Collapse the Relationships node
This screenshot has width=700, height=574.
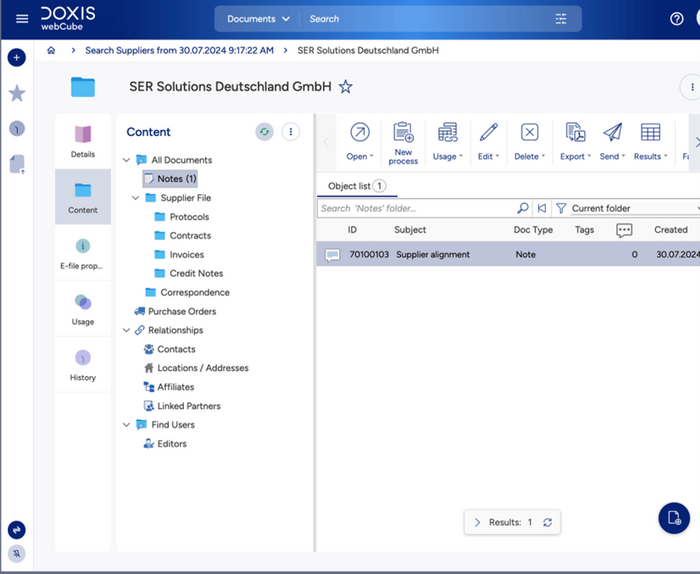click(126, 330)
